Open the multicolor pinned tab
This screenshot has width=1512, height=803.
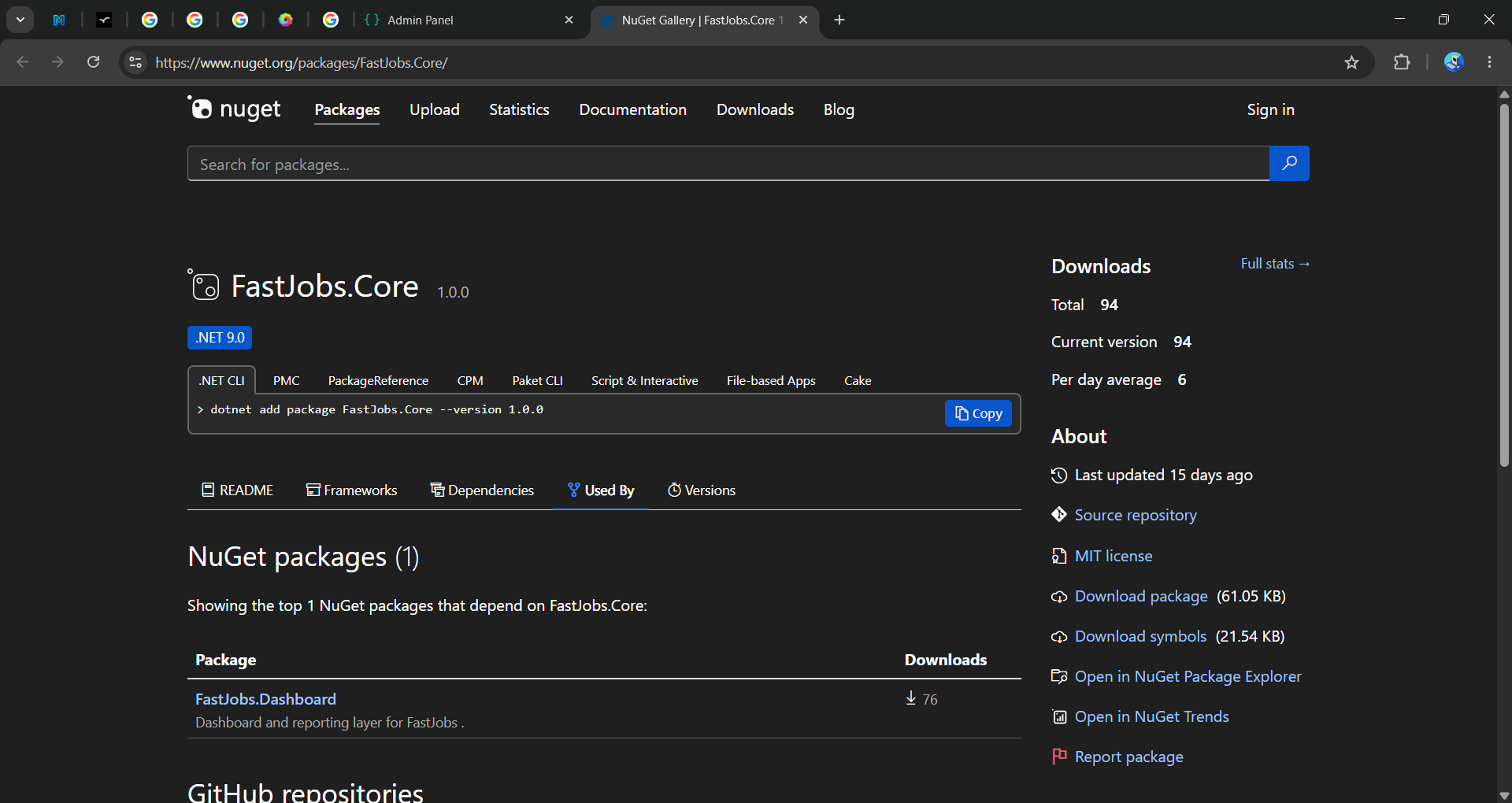click(286, 20)
